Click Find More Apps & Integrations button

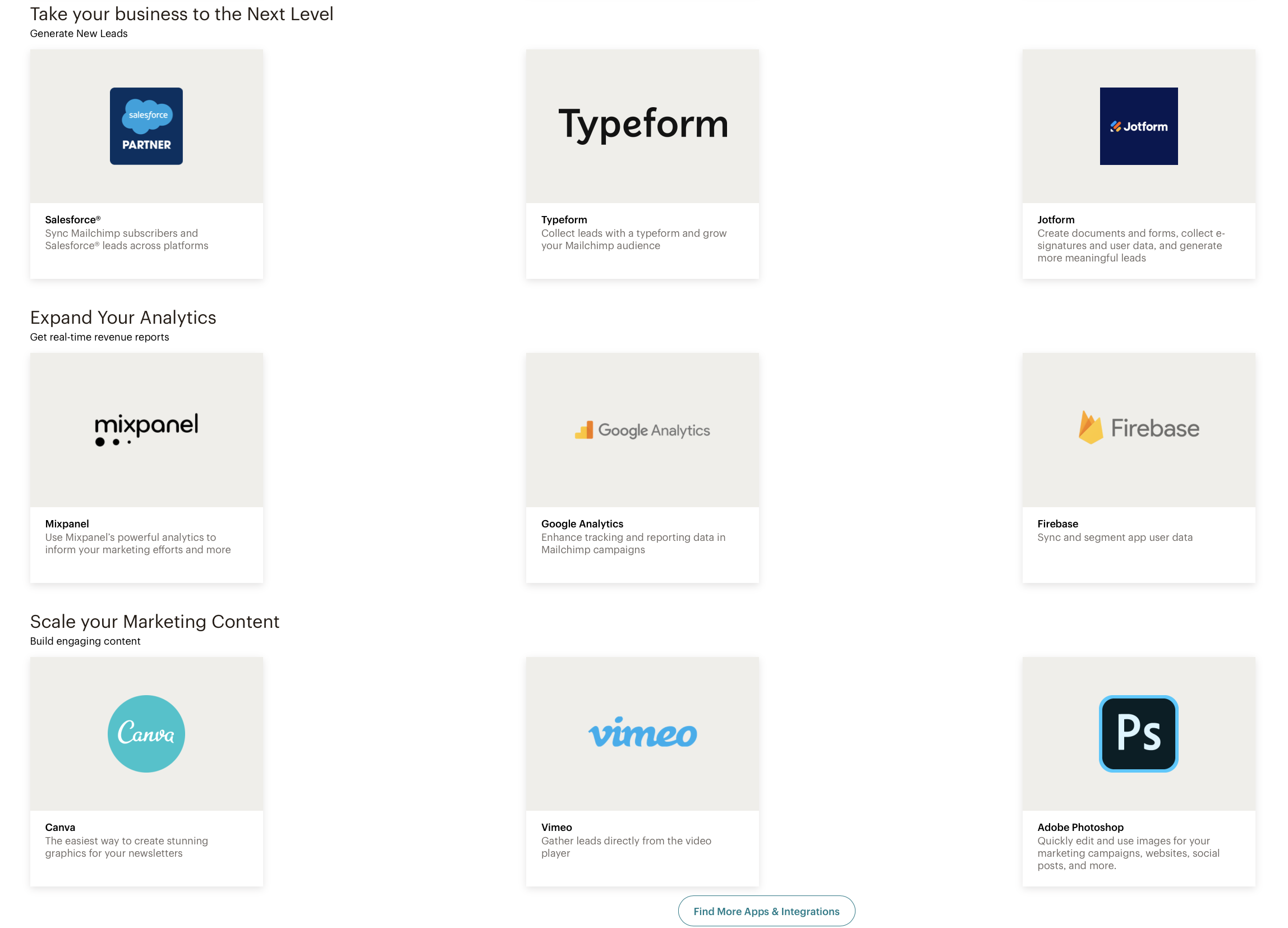click(x=766, y=911)
